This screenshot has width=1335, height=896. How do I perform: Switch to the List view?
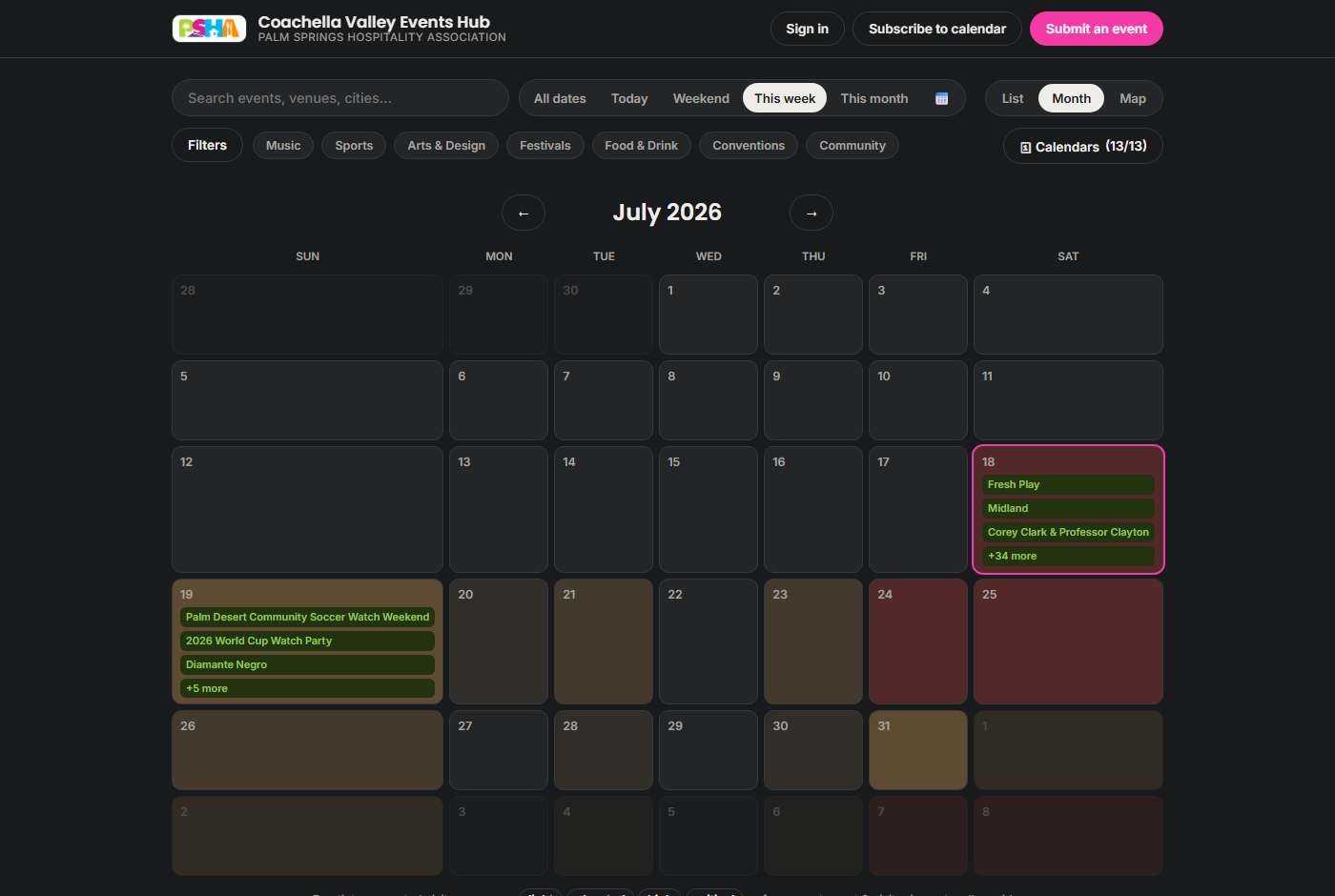coord(1013,98)
